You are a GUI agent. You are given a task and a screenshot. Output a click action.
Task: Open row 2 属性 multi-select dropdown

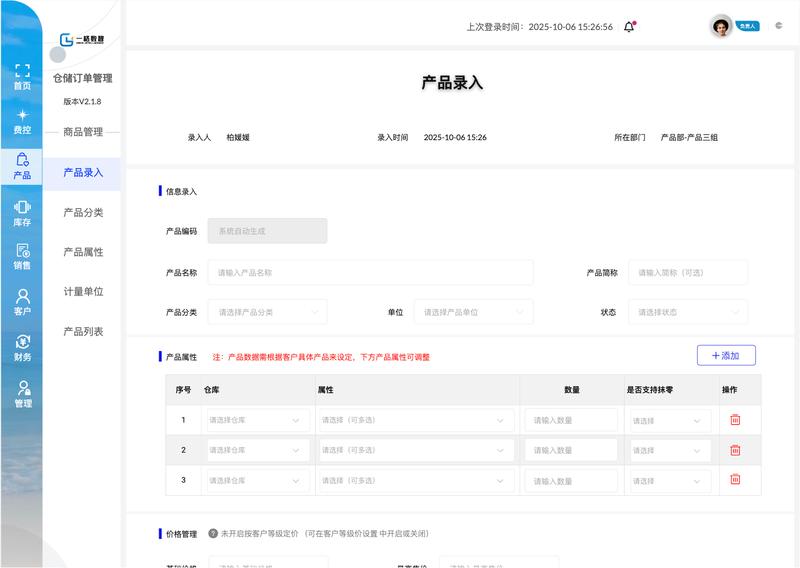click(x=416, y=450)
